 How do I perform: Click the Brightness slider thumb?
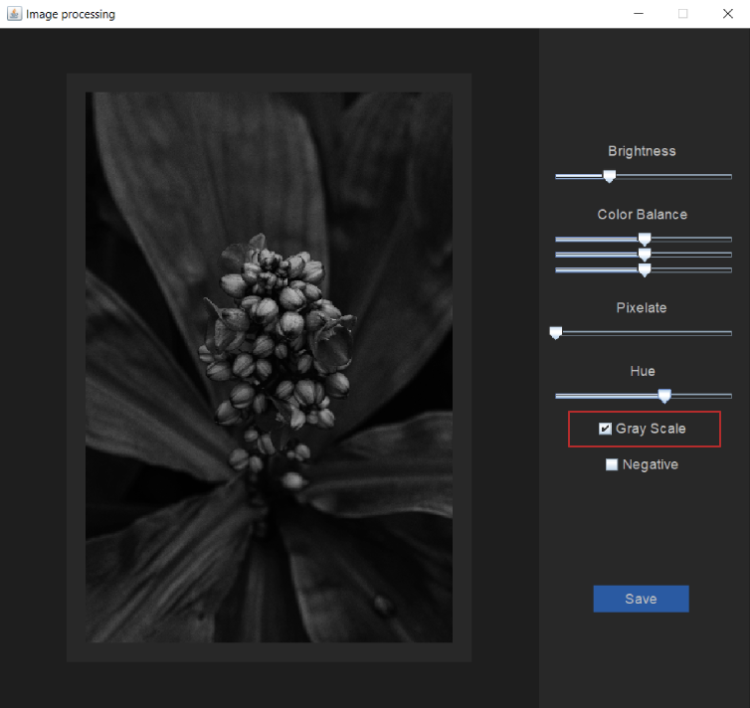click(609, 177)
